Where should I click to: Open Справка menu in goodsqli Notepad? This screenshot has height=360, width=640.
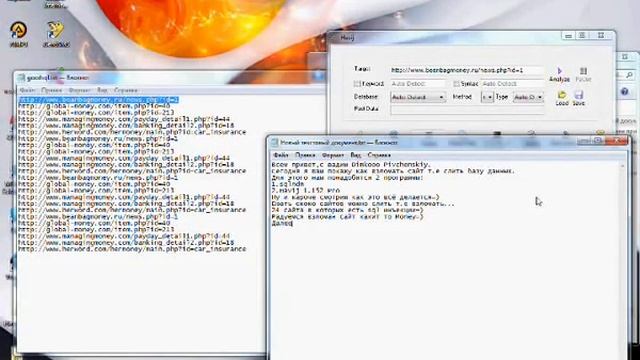point(125,90)
